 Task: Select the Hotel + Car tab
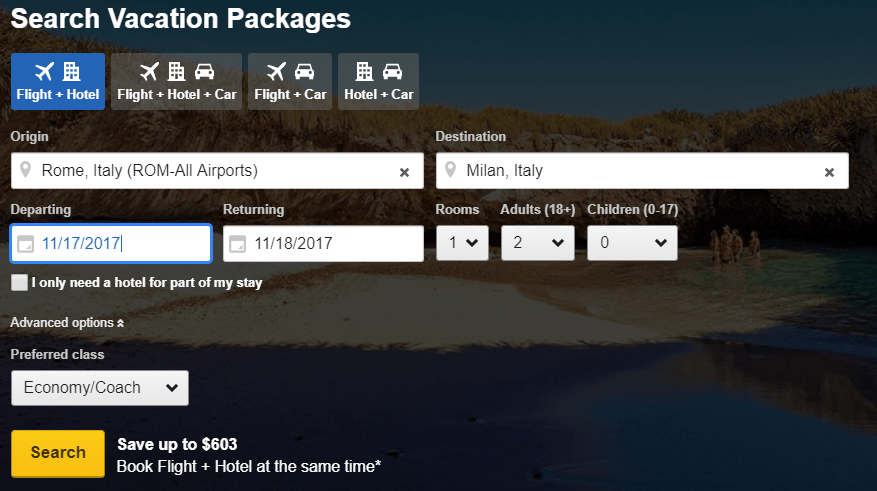(379, 82)
